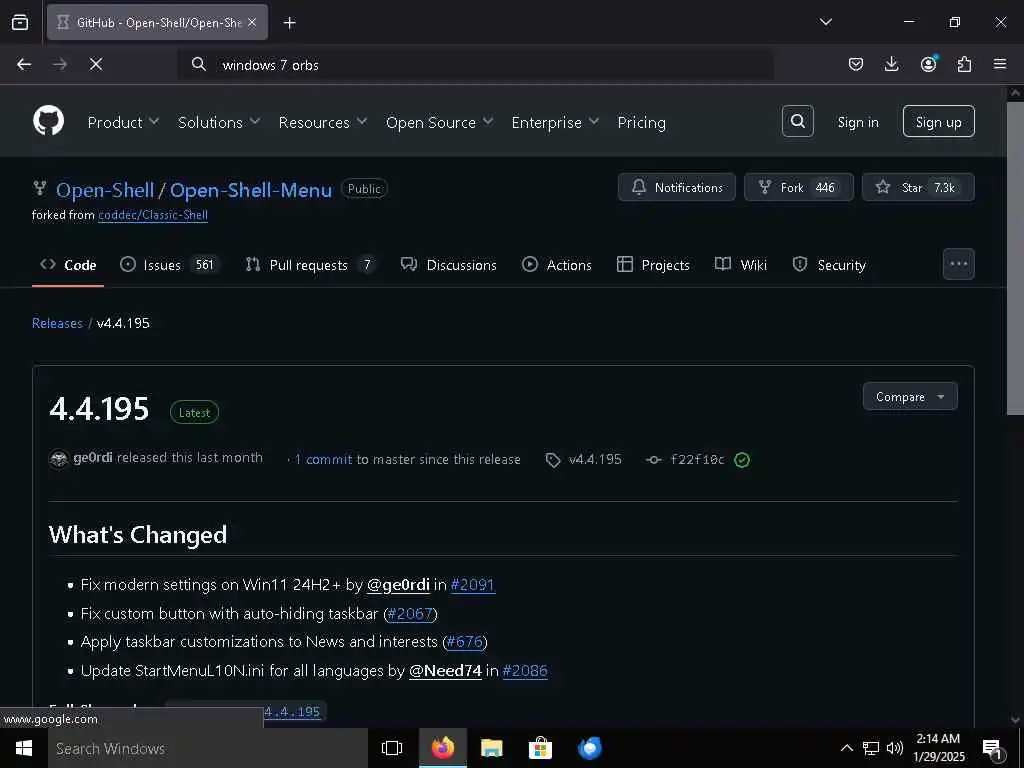The height and width of the screenshot is (768, 1024).
Task: Click the Search Windows taskbar box
Action: click(208, 748)
